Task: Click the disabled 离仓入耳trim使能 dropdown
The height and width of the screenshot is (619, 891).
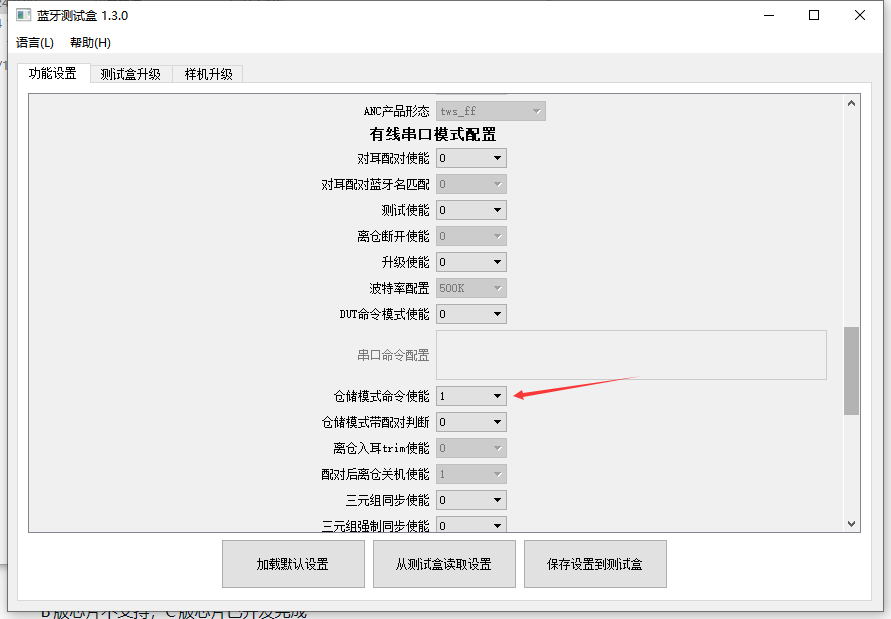Action: (x=471, y=448)
